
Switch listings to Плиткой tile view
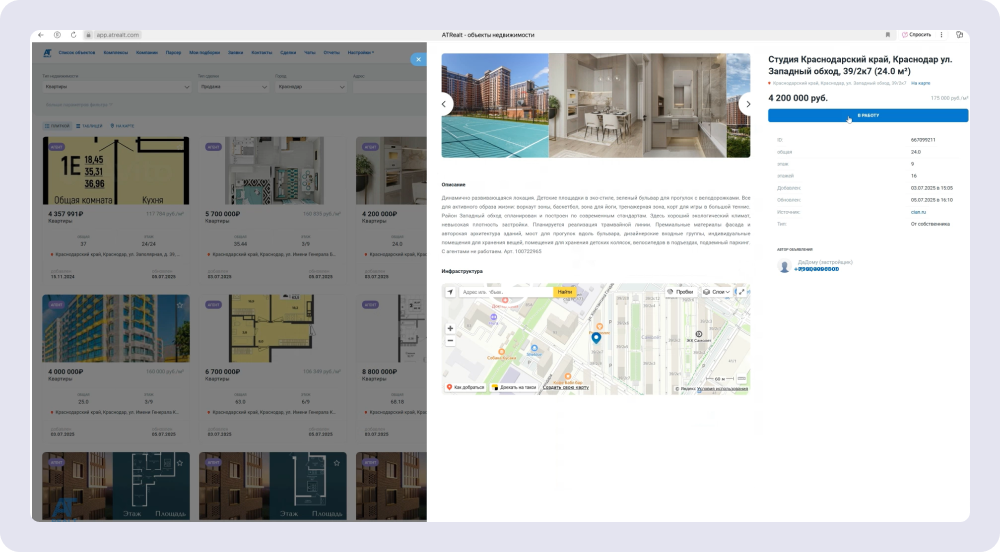click(x=57, y=126)
